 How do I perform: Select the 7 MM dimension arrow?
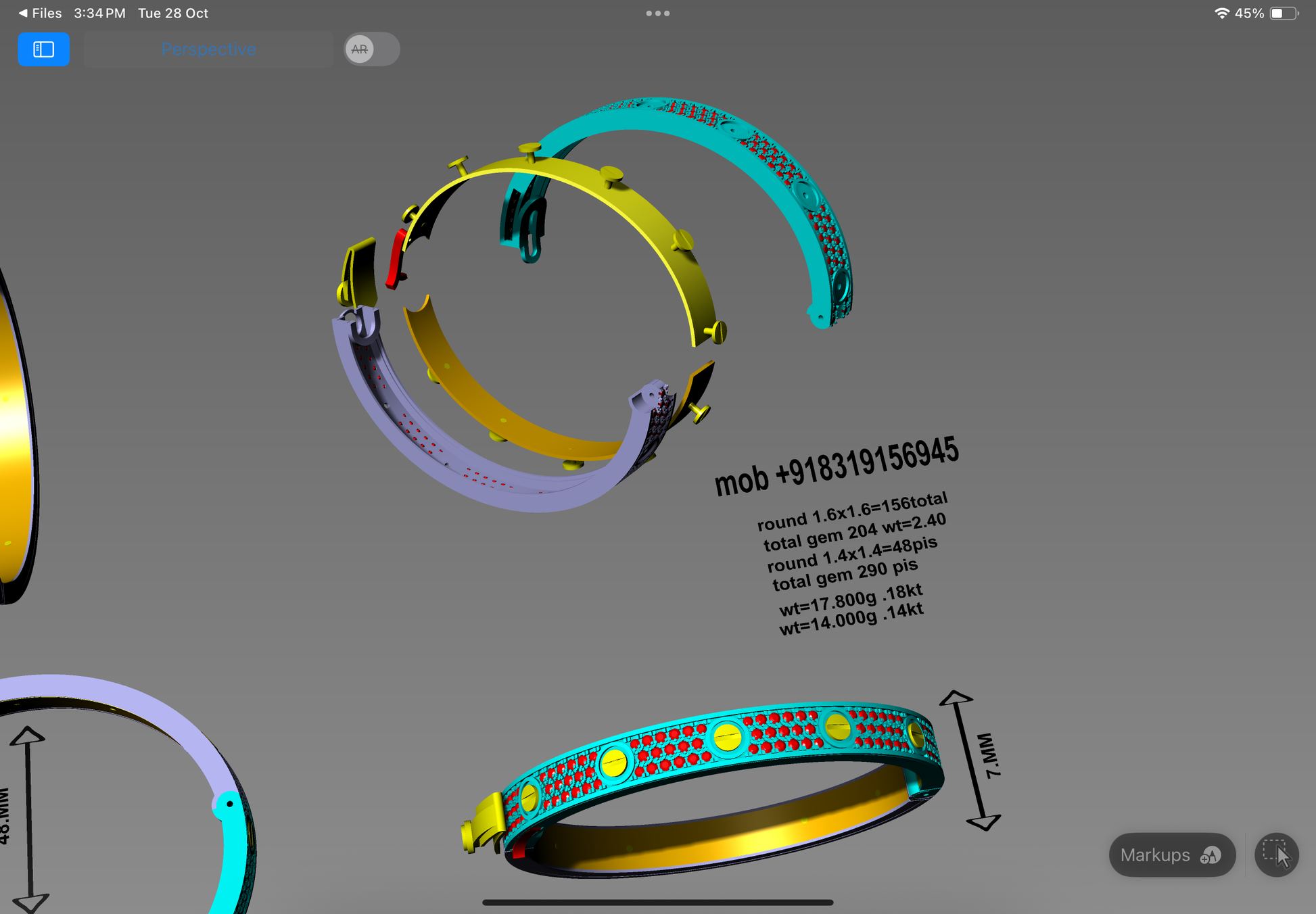(x=969, y=761)
